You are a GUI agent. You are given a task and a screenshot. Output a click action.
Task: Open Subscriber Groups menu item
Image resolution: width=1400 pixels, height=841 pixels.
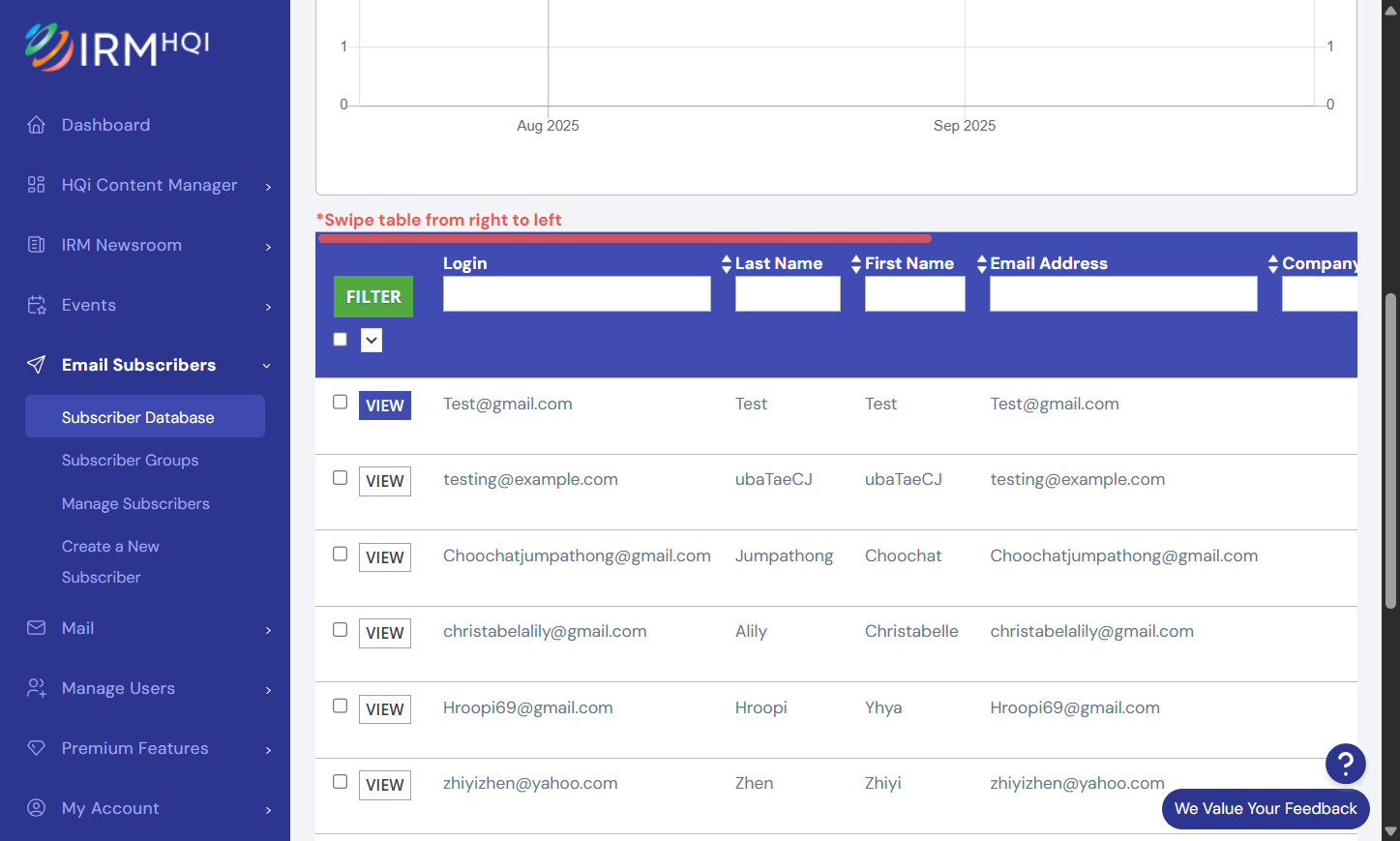(130, 461)
